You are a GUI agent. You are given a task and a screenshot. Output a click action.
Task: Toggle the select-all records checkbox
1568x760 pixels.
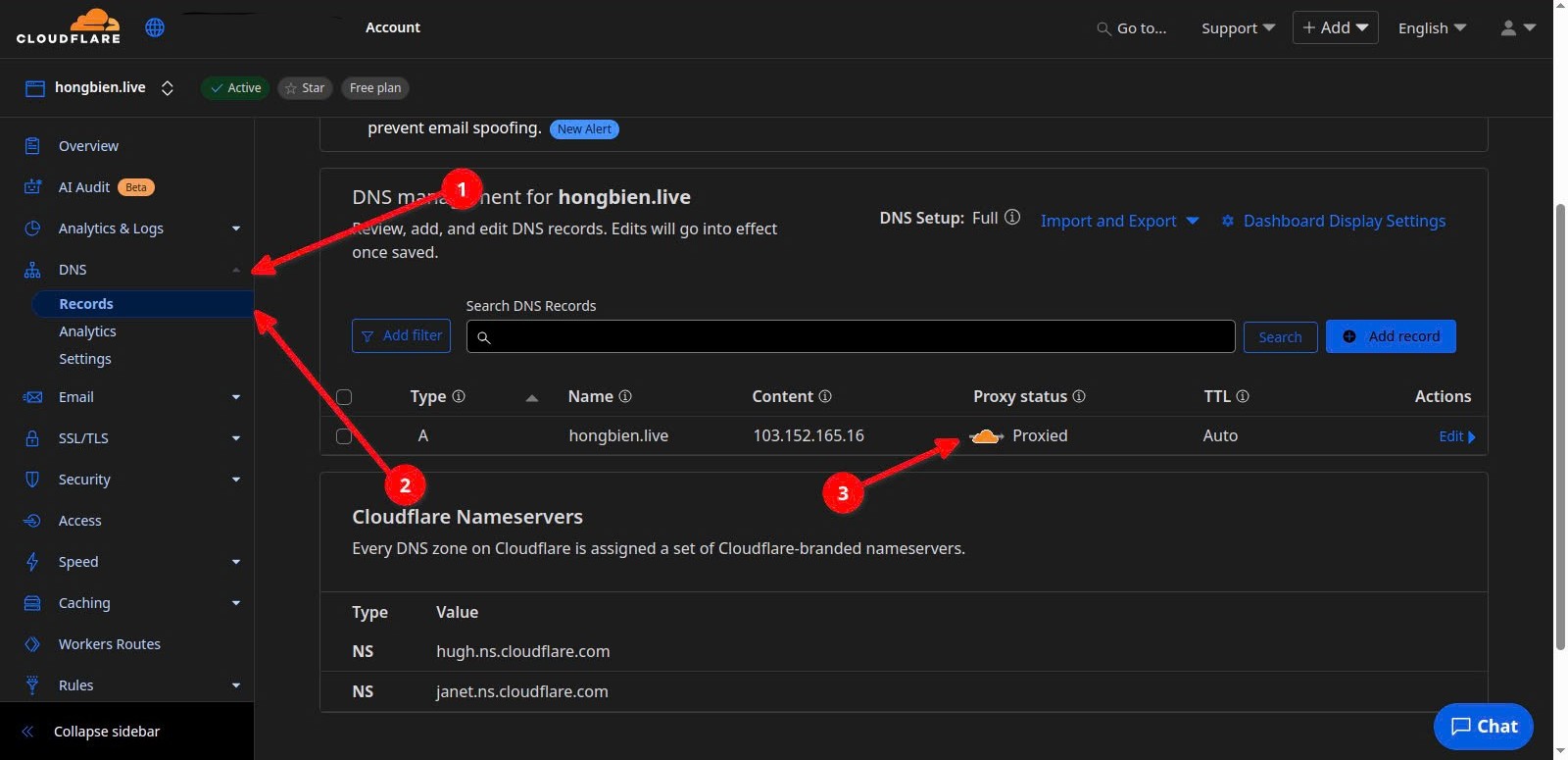click(344, 397)
